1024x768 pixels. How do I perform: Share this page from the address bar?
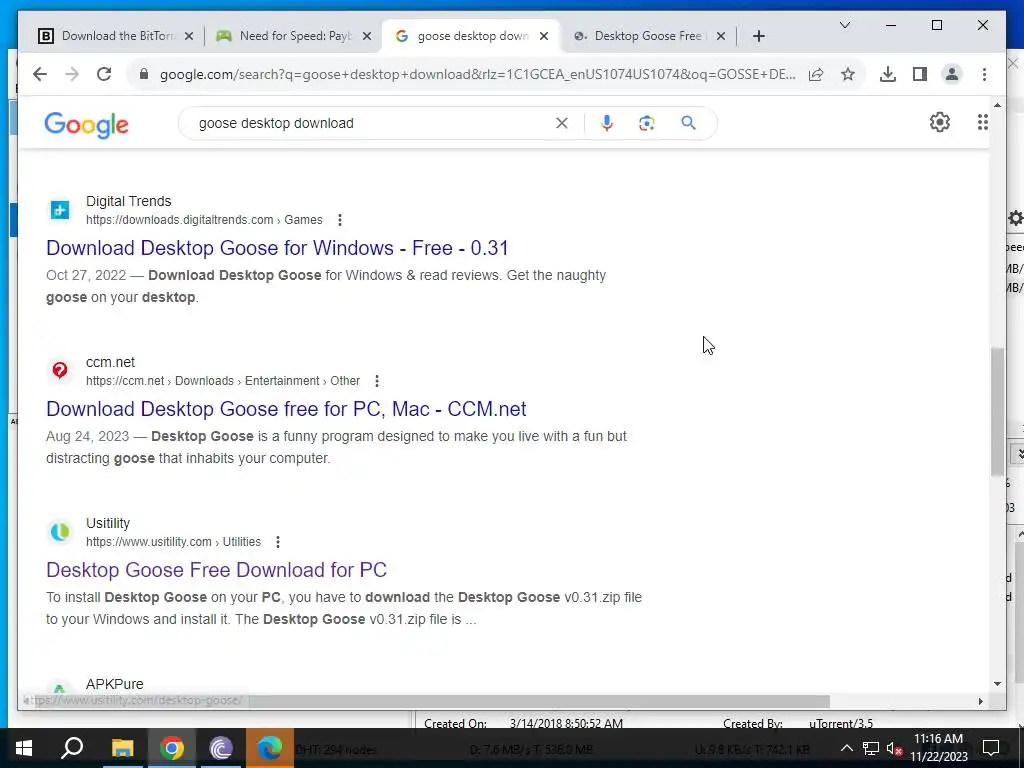point(816,74)
